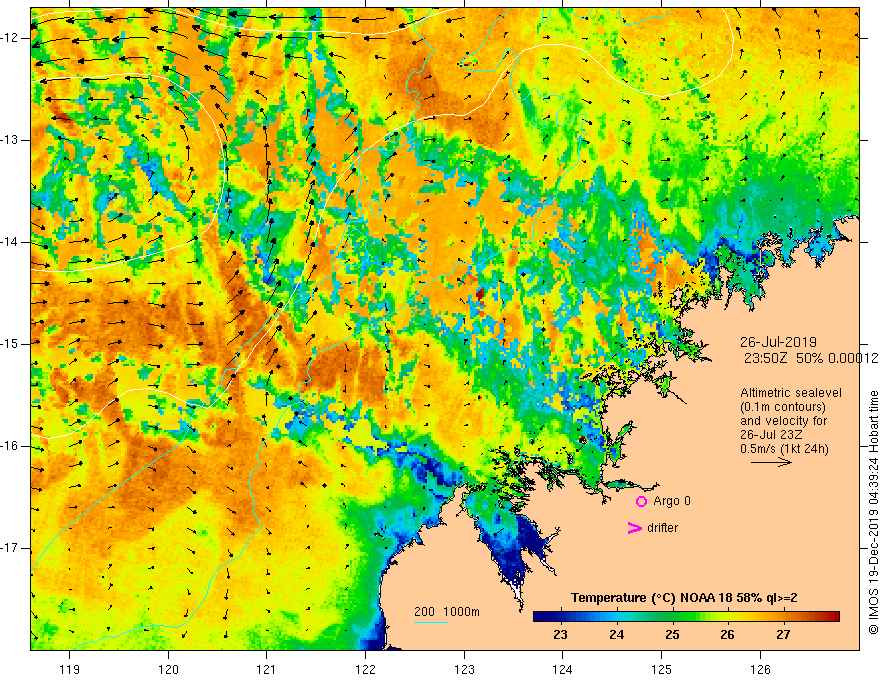This screenshot has width=880, height=680.
Task: Click the 123 longitude axis label
Action: click(x=464, y=670)
